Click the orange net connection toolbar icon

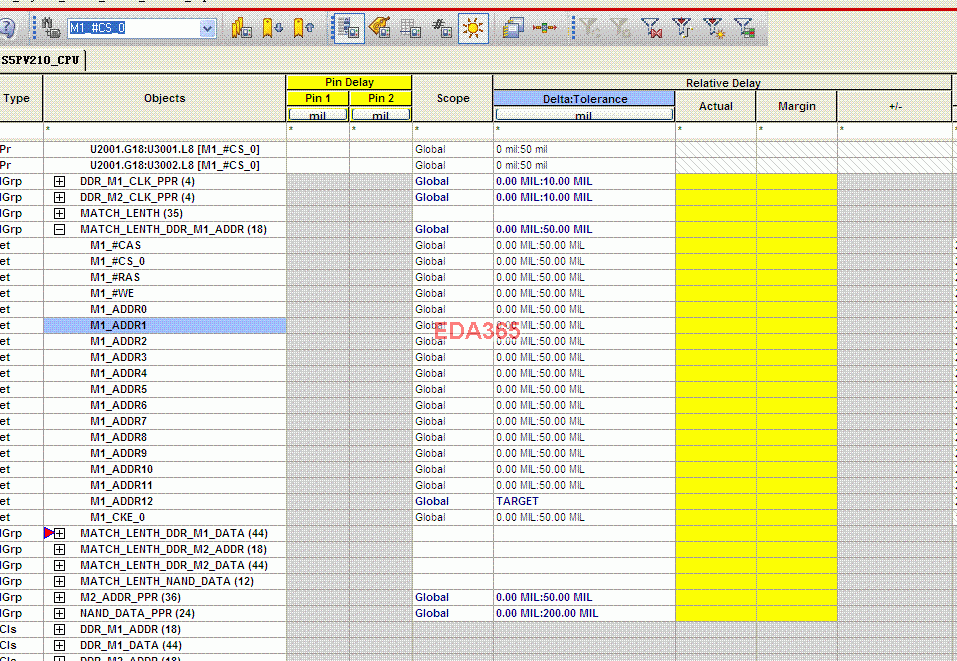[x=544, y=28]
